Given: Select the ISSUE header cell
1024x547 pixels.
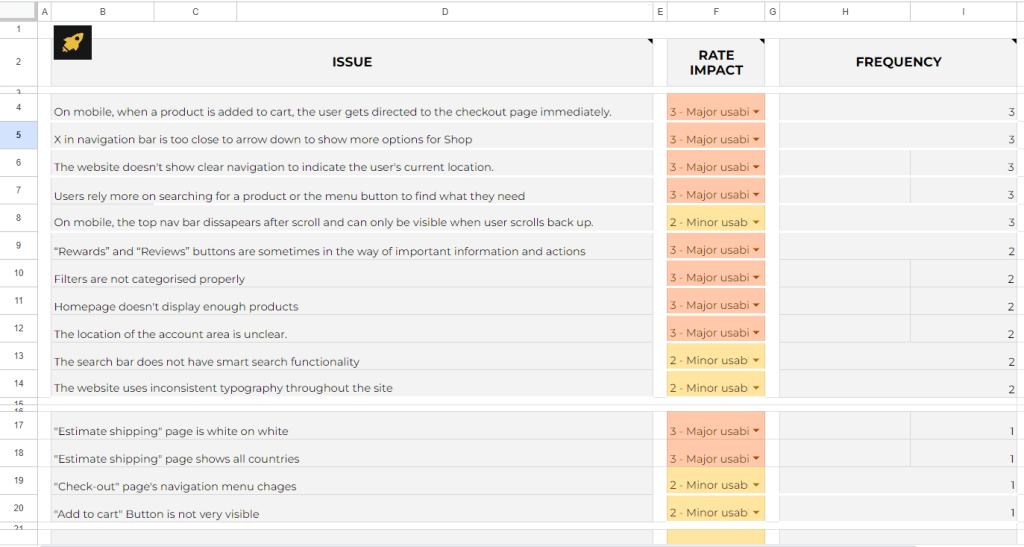Looking at the screenshot, I should [x=352, y=62].
